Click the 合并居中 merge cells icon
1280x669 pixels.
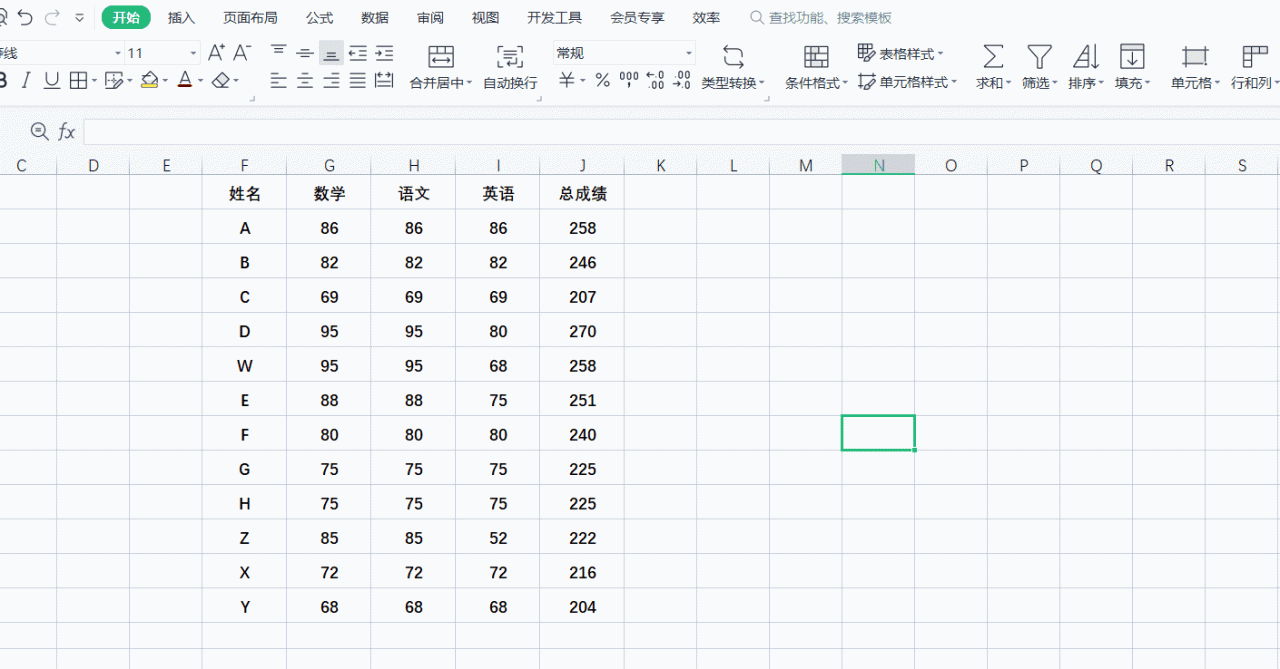click(441, 56)
